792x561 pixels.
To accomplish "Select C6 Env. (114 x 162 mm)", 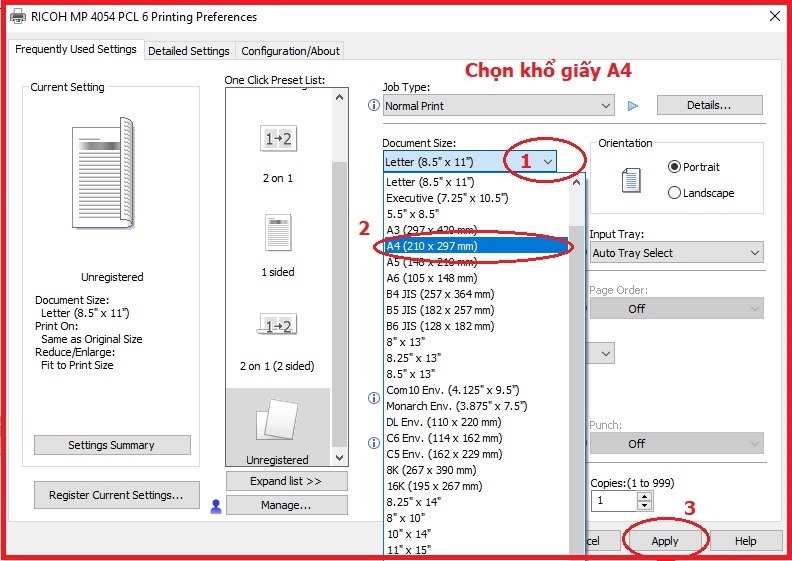I will point(476,438).
